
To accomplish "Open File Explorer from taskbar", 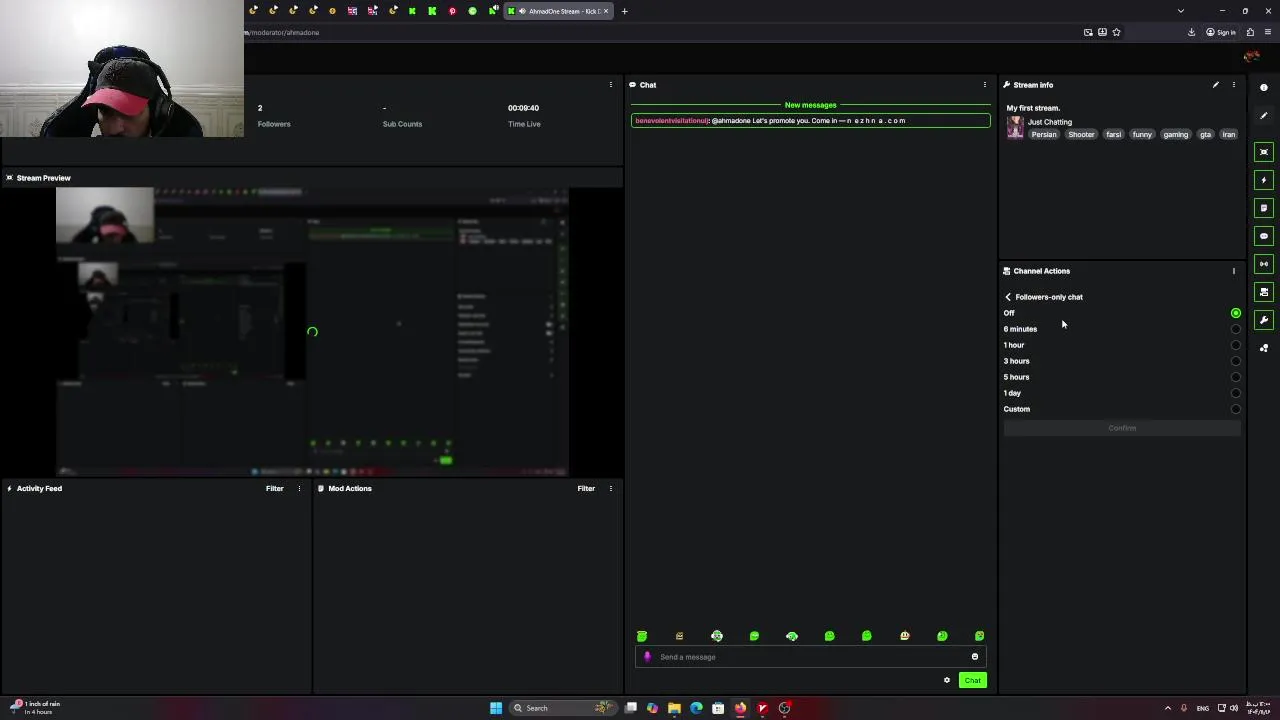I will tap(674, 708).
